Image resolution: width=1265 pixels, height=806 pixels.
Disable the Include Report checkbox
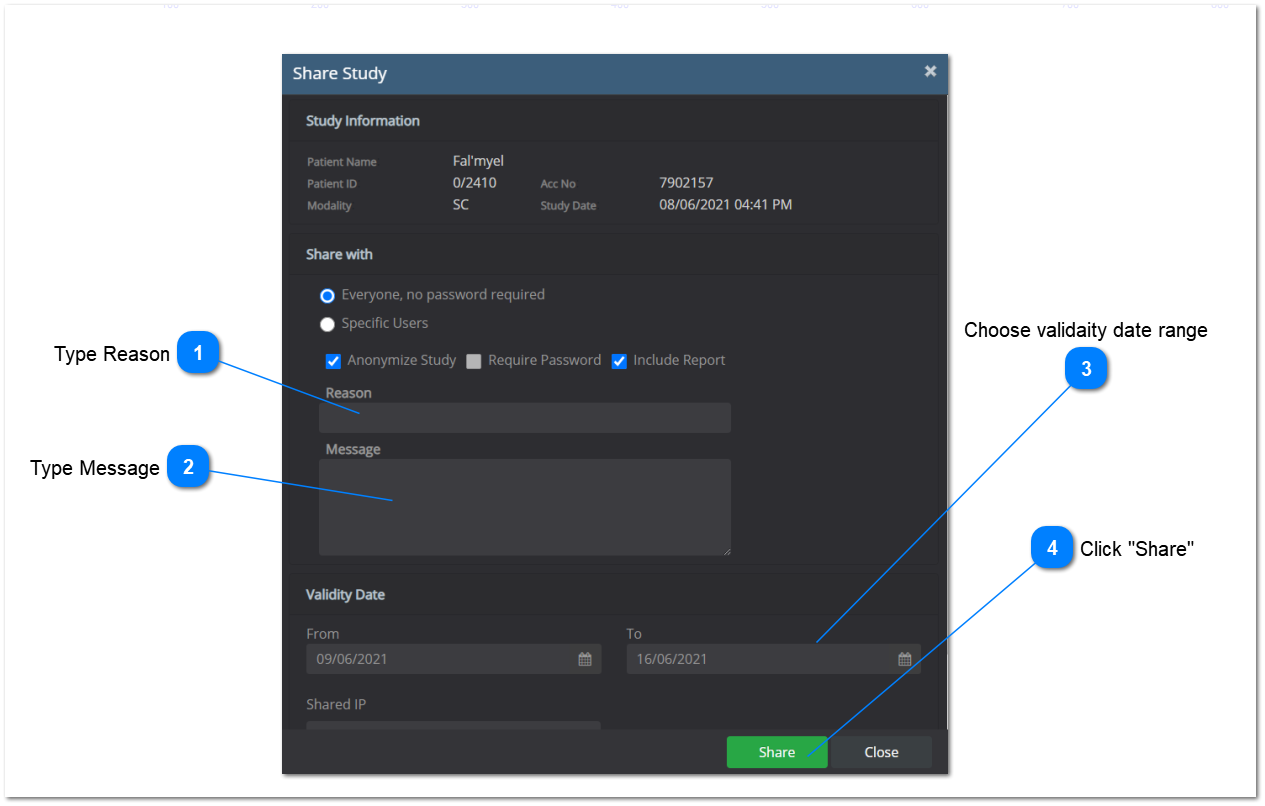coord(618,361)
